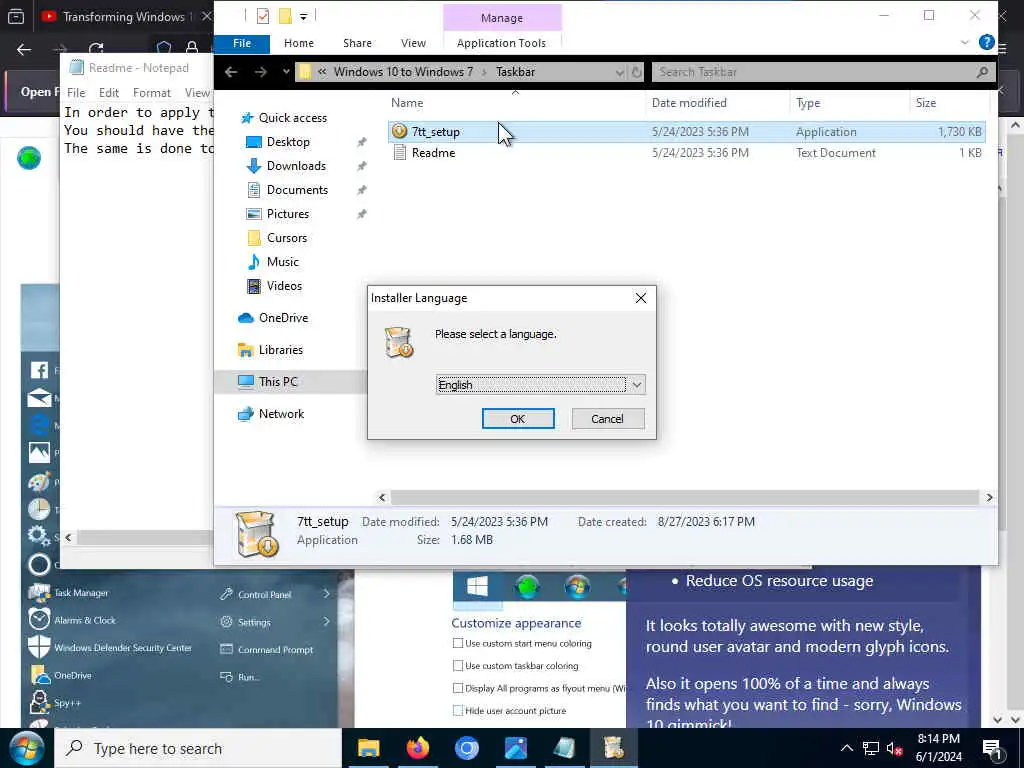1024x768 pixels.
Task: Open notification center icon
Action: (x=992, y=748)
